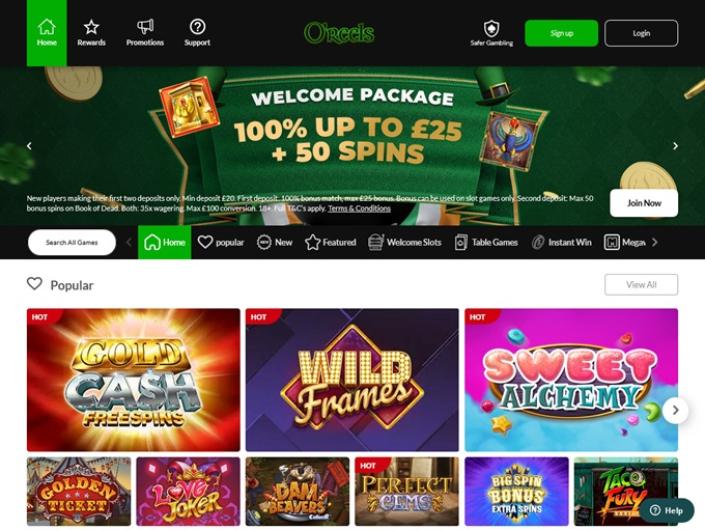Open the Support question mark icon
The width and height of the screenshot is (705, 530).
pyautogui.click(x=197, y=27)
